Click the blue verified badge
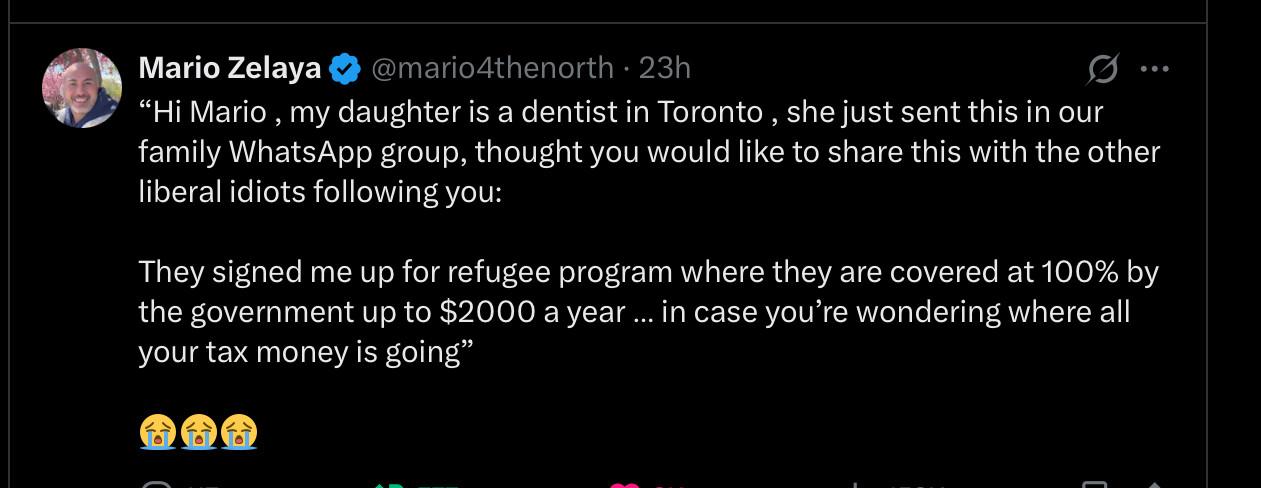The width and height of the screenshot is (1261, 488). (x=346, y=69)
